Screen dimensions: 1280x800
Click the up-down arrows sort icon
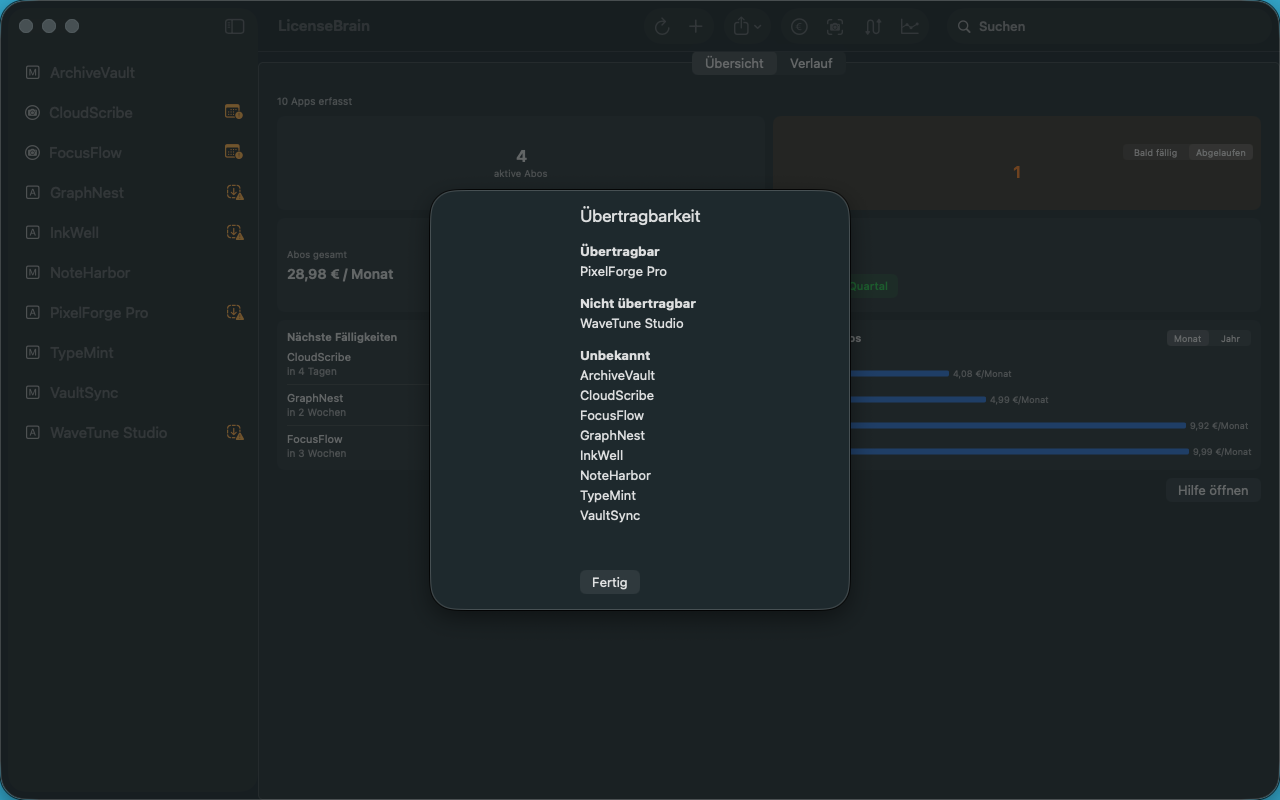click(x=873, y=27)
